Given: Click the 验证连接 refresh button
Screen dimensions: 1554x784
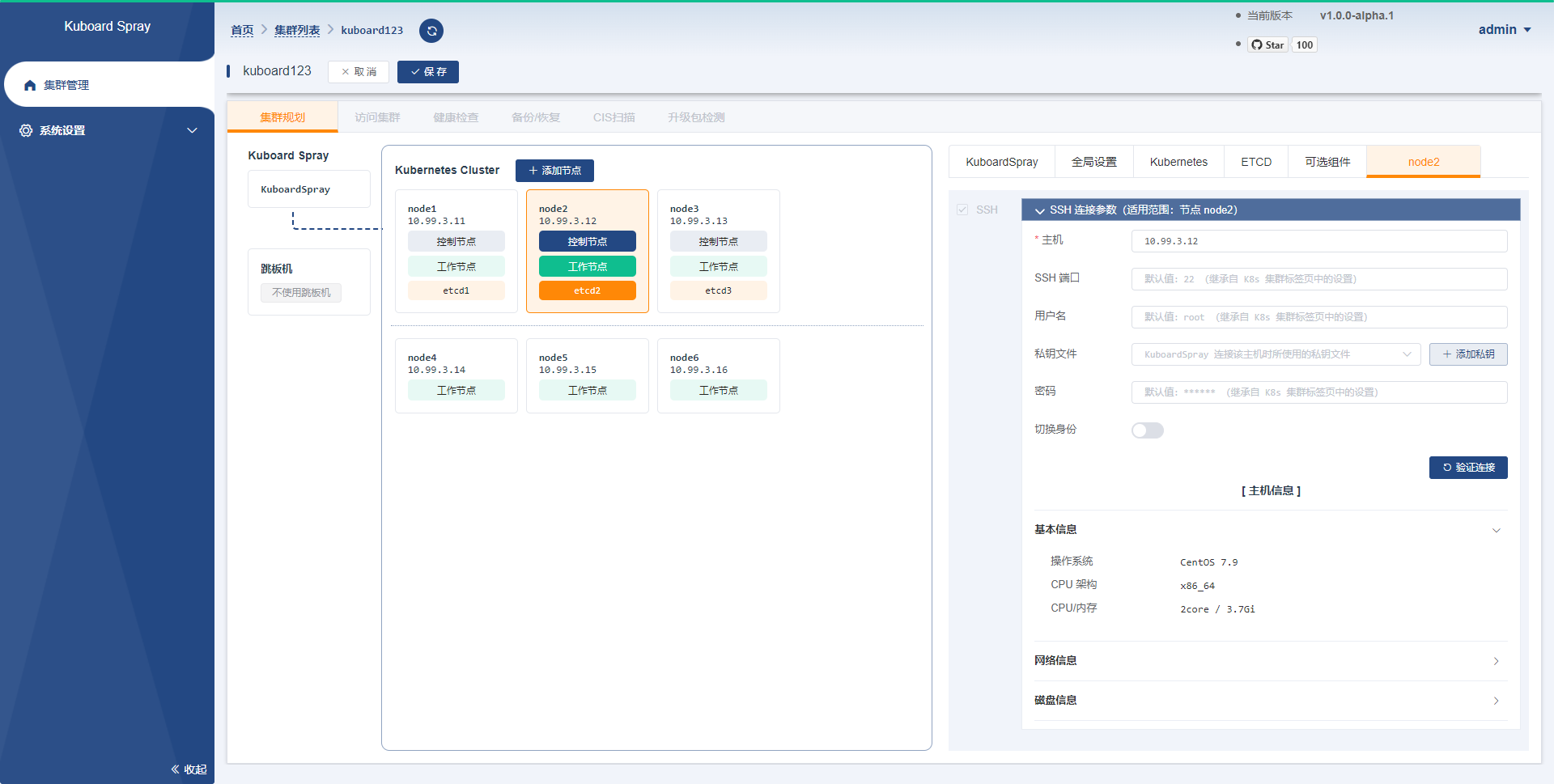Looking at the screenshot, I should [1468, 468].
